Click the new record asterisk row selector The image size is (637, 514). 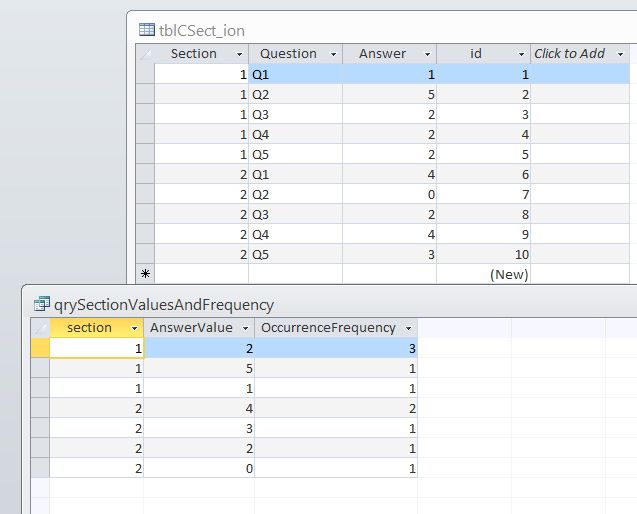pyautogui.click(x=145, y=274)
